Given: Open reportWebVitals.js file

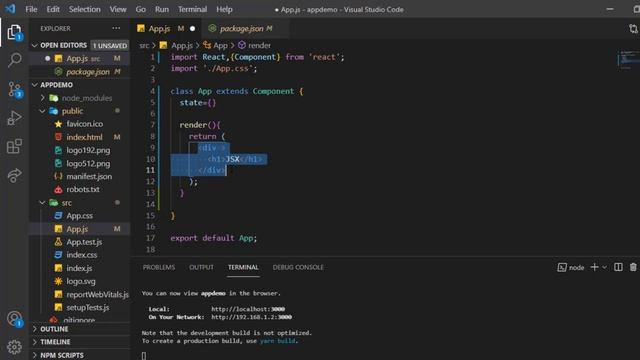Looking at the screenshot, I should tap(80, 294).
